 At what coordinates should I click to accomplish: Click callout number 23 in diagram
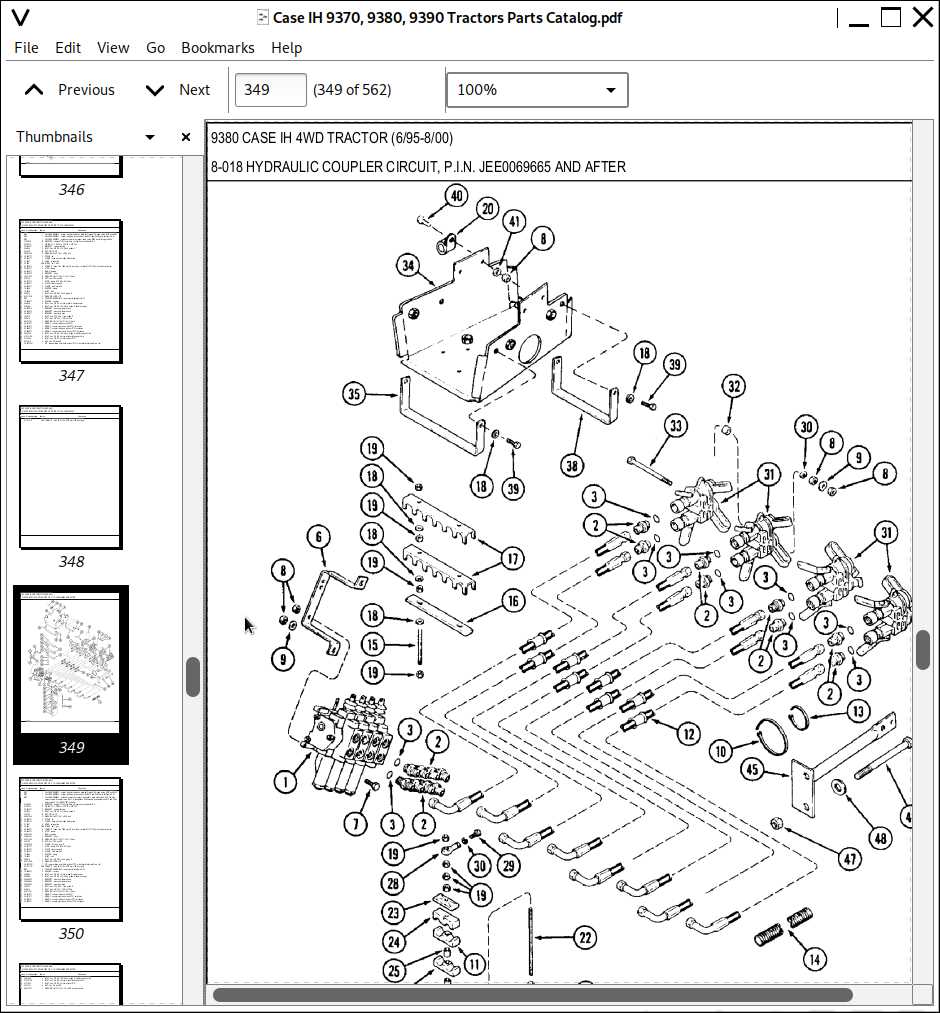[x=393, y=912]
